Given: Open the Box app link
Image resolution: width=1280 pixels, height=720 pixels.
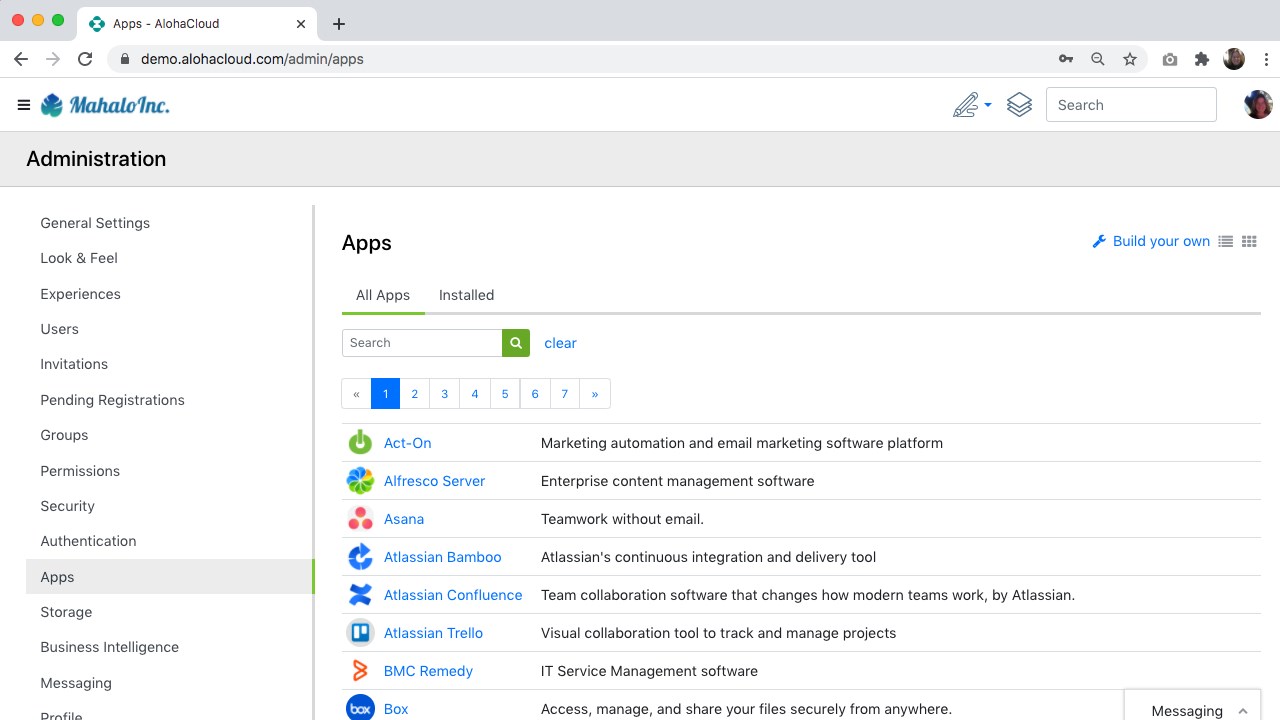Looking at the screenshot, I should pos(396,709).
